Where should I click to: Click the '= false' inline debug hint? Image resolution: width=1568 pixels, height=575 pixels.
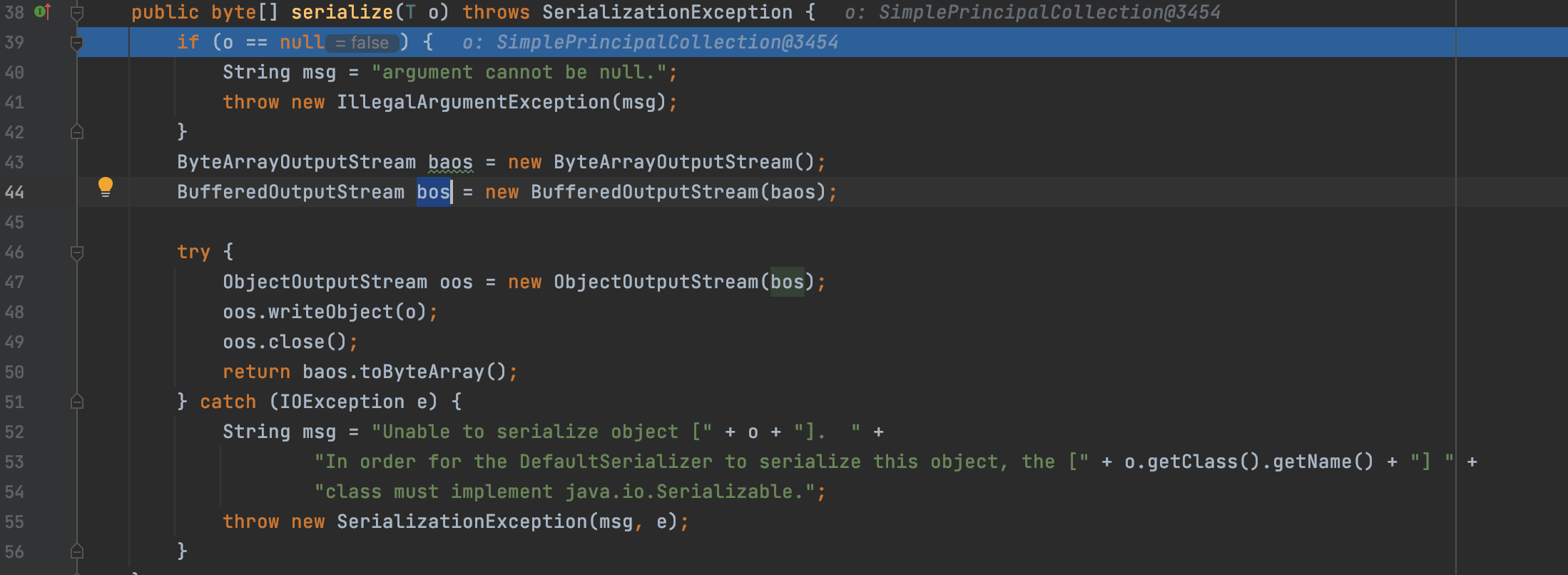click(363, 43)
